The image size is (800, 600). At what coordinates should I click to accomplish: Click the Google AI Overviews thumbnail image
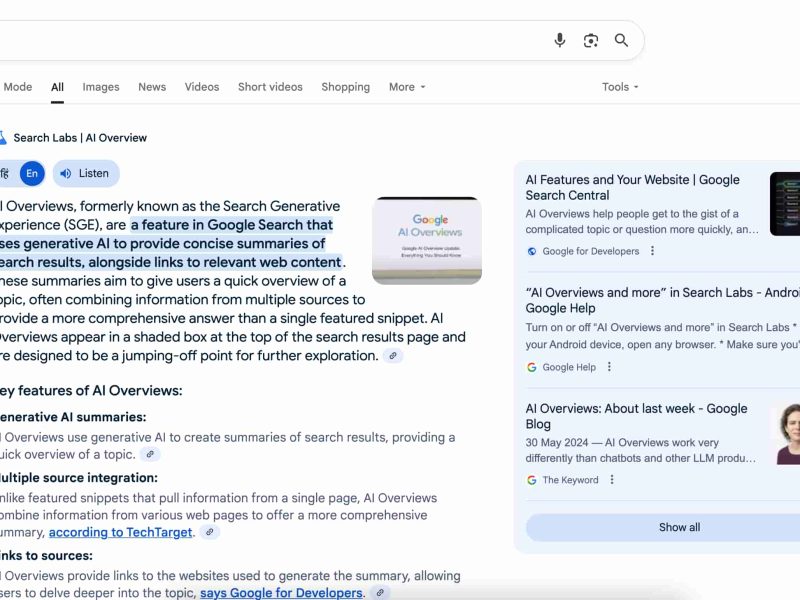(426, 240)
